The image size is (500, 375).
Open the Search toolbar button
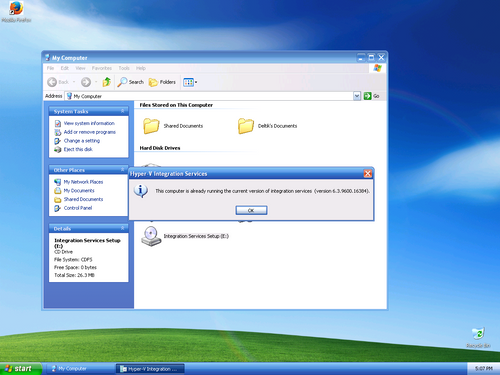131,82
